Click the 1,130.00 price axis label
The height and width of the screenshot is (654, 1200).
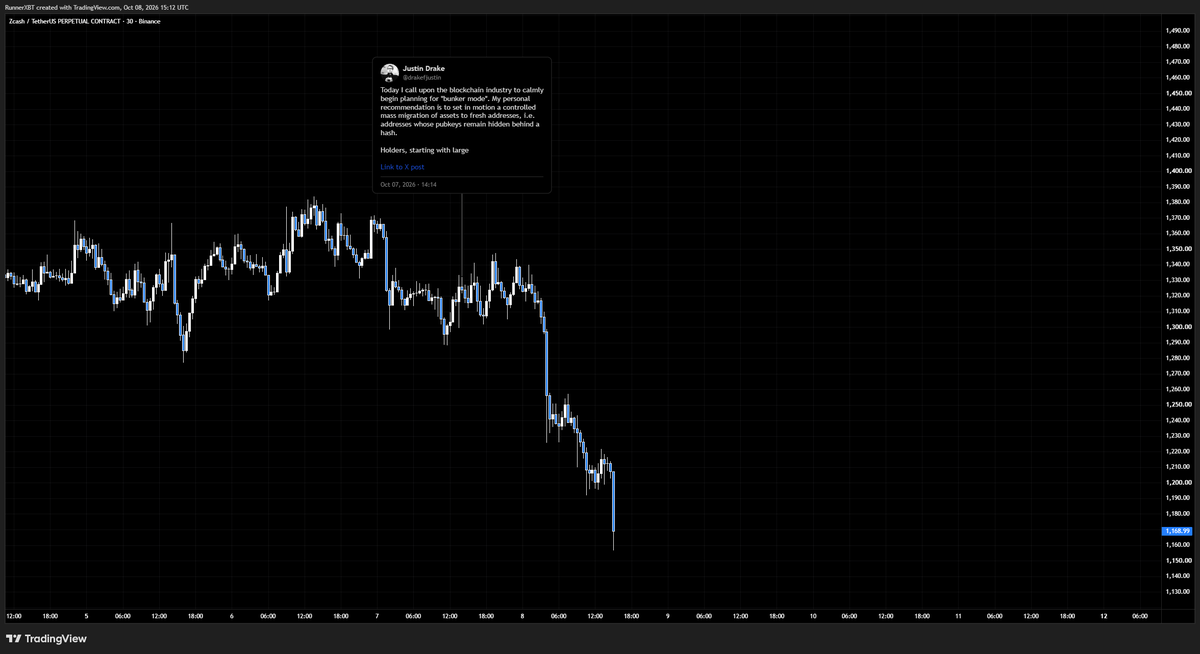pos(1176,591)
